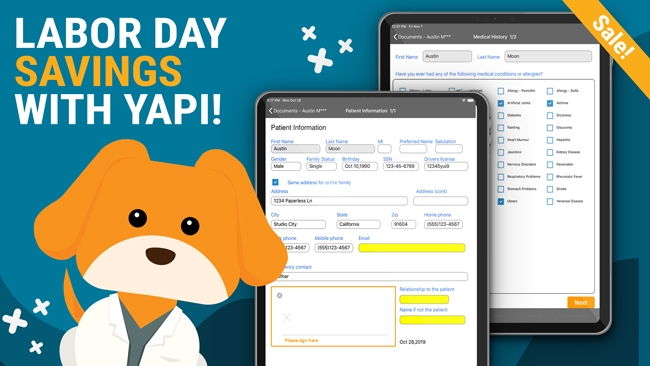
Task: Toggle Same address for entire family checkbox
Action: pos(275,182)
